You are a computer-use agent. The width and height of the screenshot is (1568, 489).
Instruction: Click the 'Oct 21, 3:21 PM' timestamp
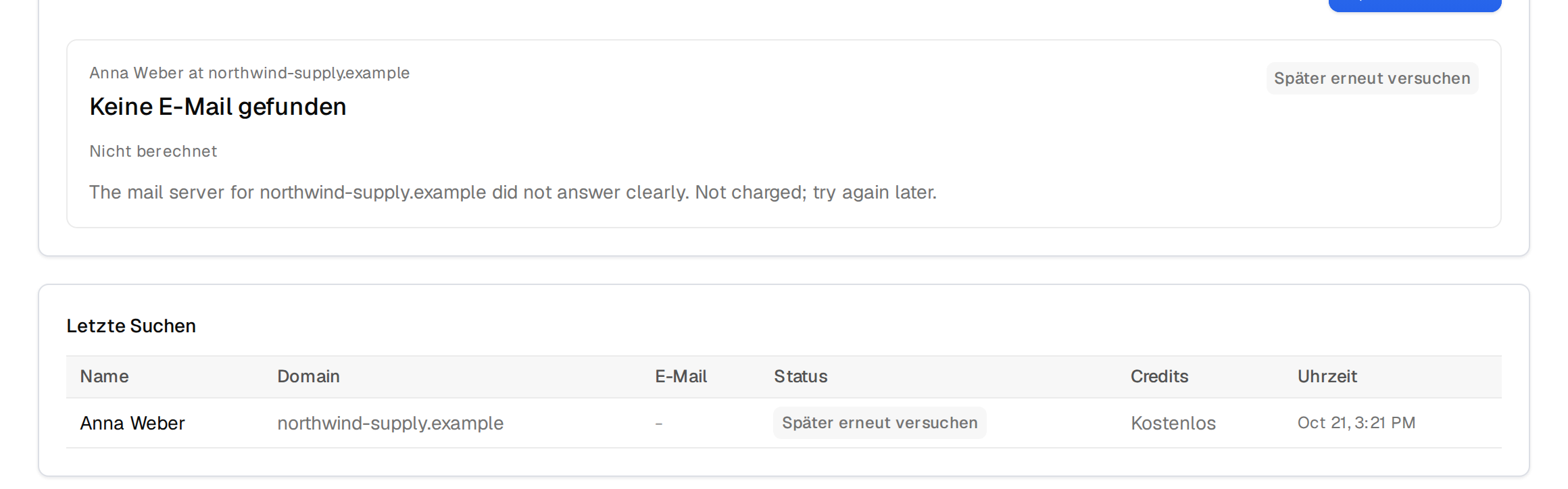click(x=1356, y=423)
